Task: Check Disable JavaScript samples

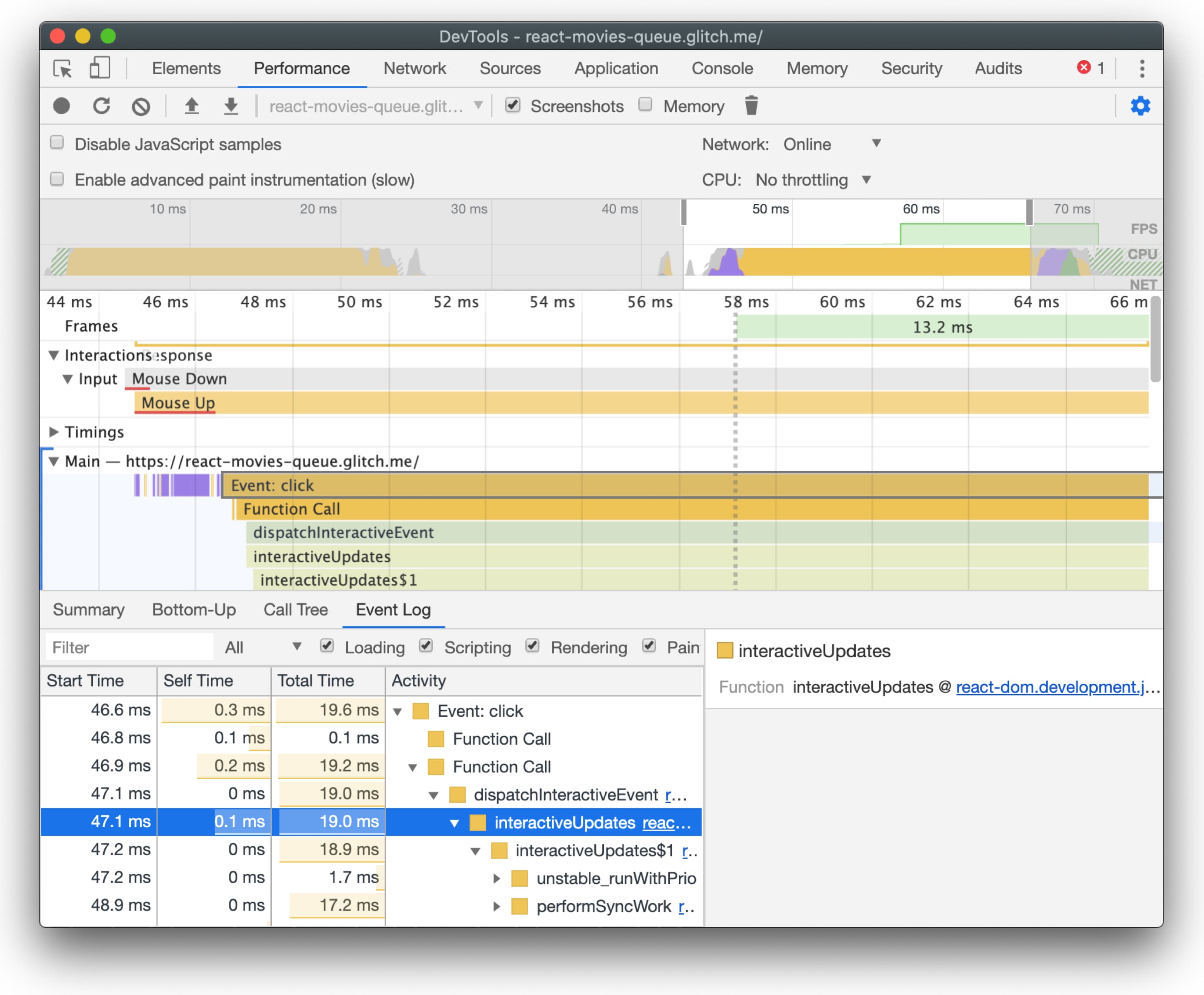Action: click(x=57, y=143)
